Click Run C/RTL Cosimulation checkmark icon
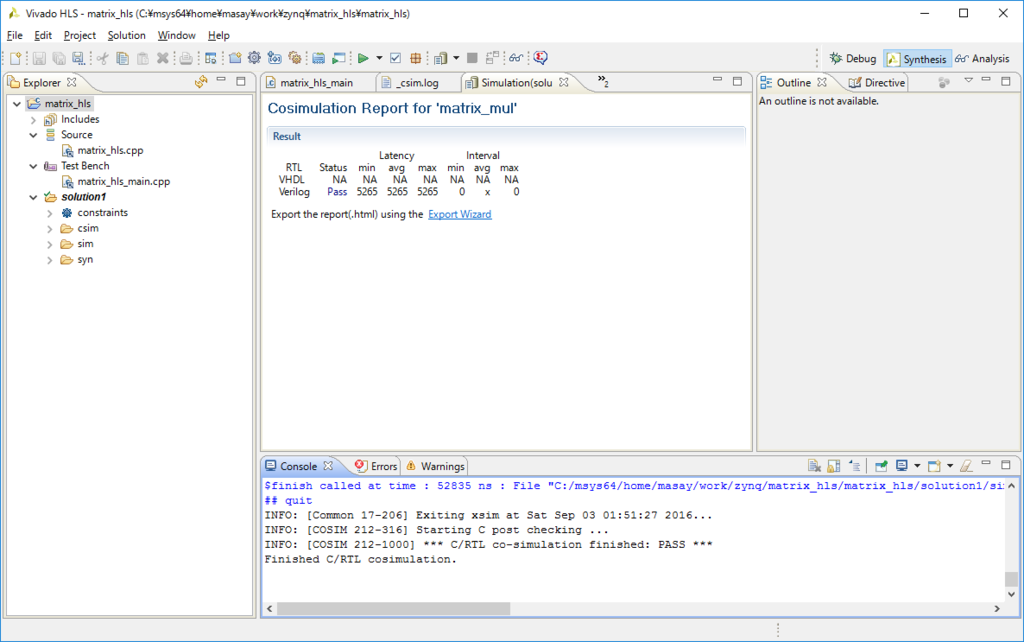 [x=395, y=58]
